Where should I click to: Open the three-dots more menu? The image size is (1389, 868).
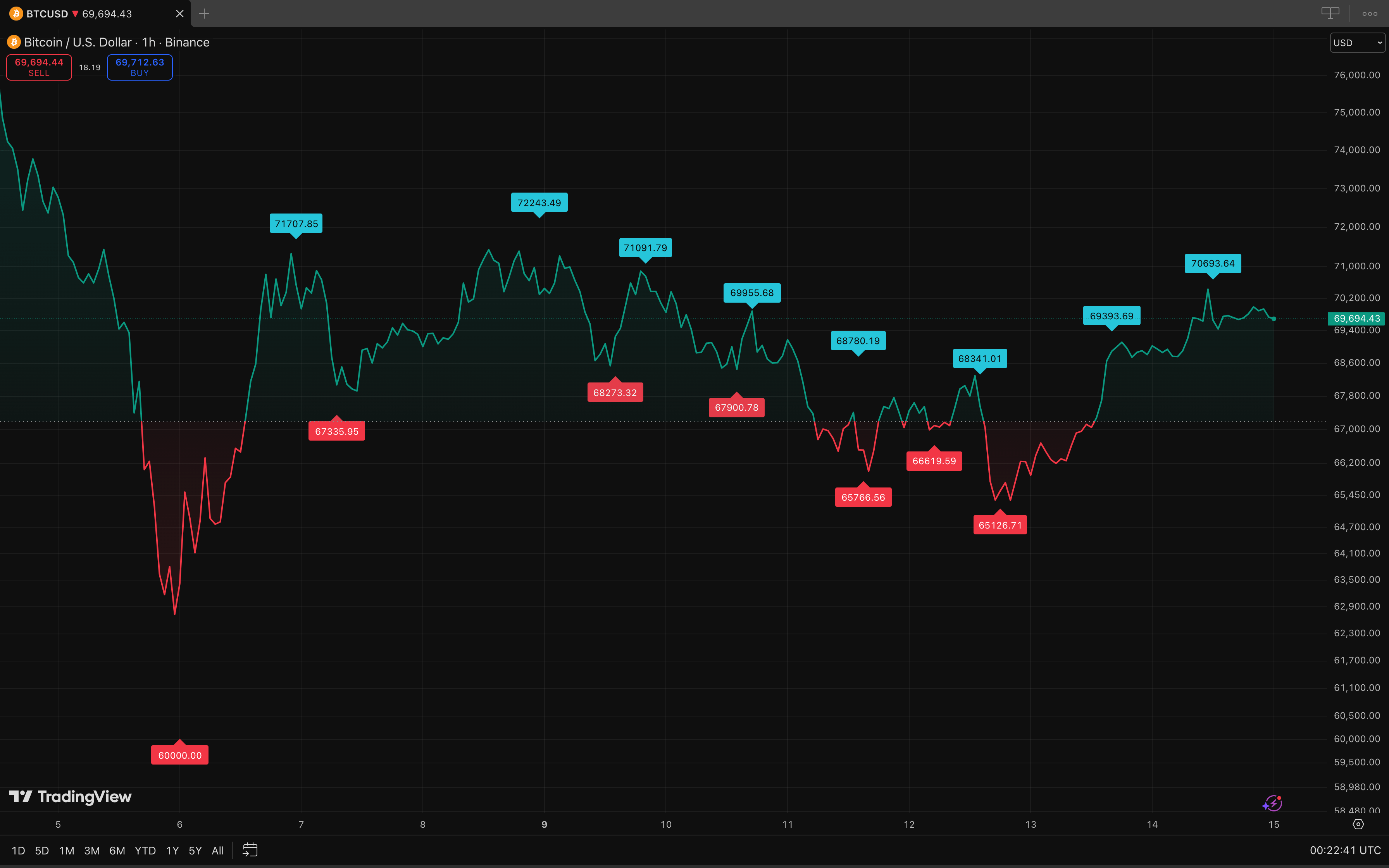1370,14
